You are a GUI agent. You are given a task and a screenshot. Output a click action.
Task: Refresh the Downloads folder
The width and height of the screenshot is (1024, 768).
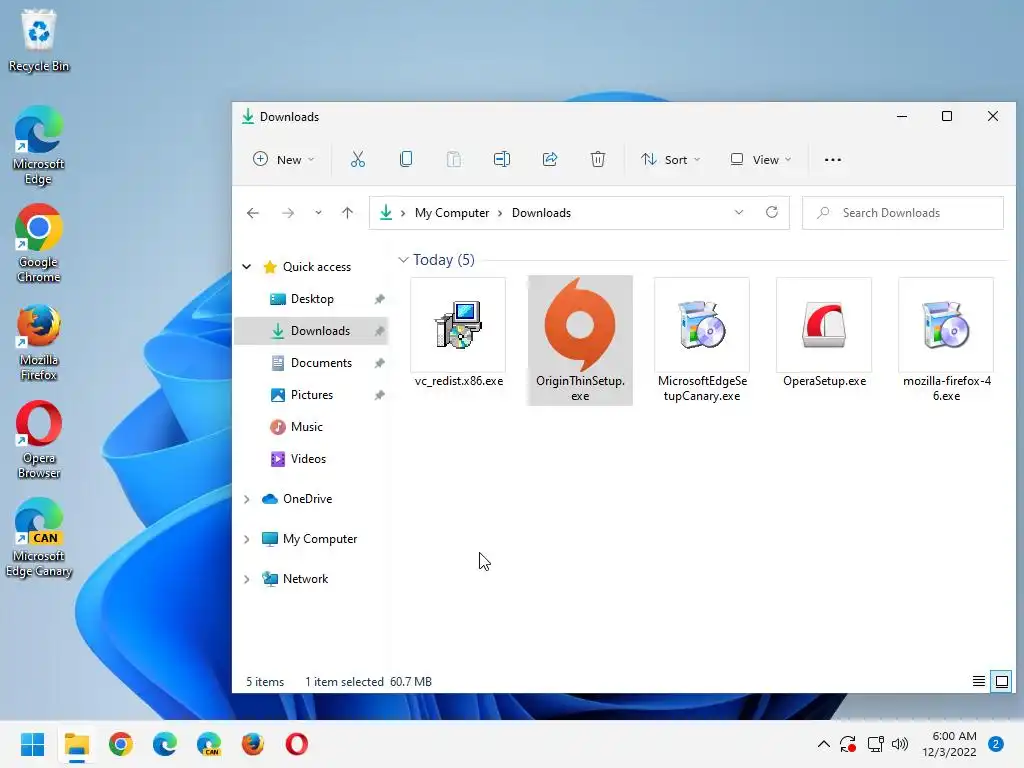[x=772, y=212]
